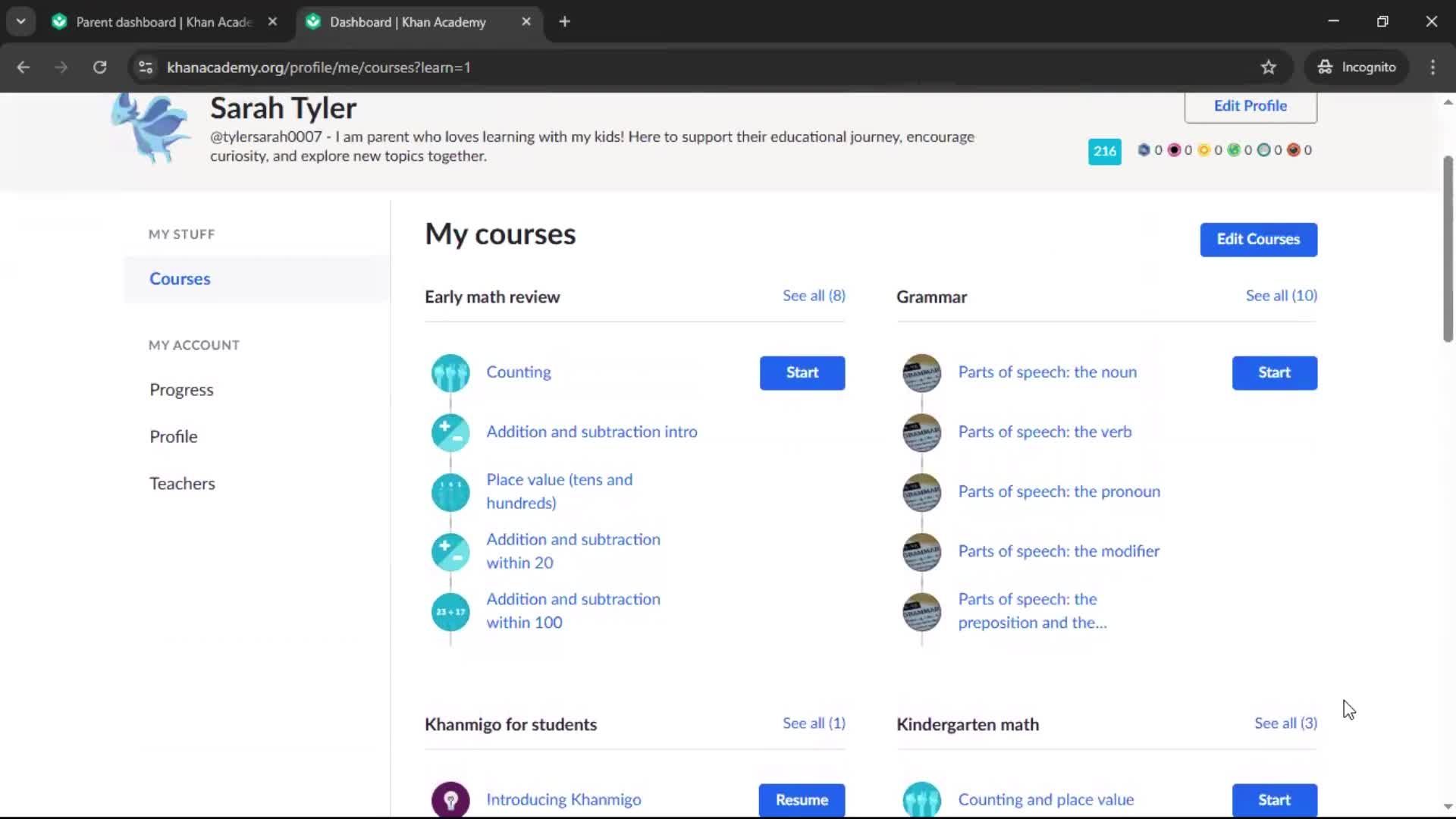Click the preposition lesson grammar icon
This screenshot has width=1456, height=819.
pos(921,612)
